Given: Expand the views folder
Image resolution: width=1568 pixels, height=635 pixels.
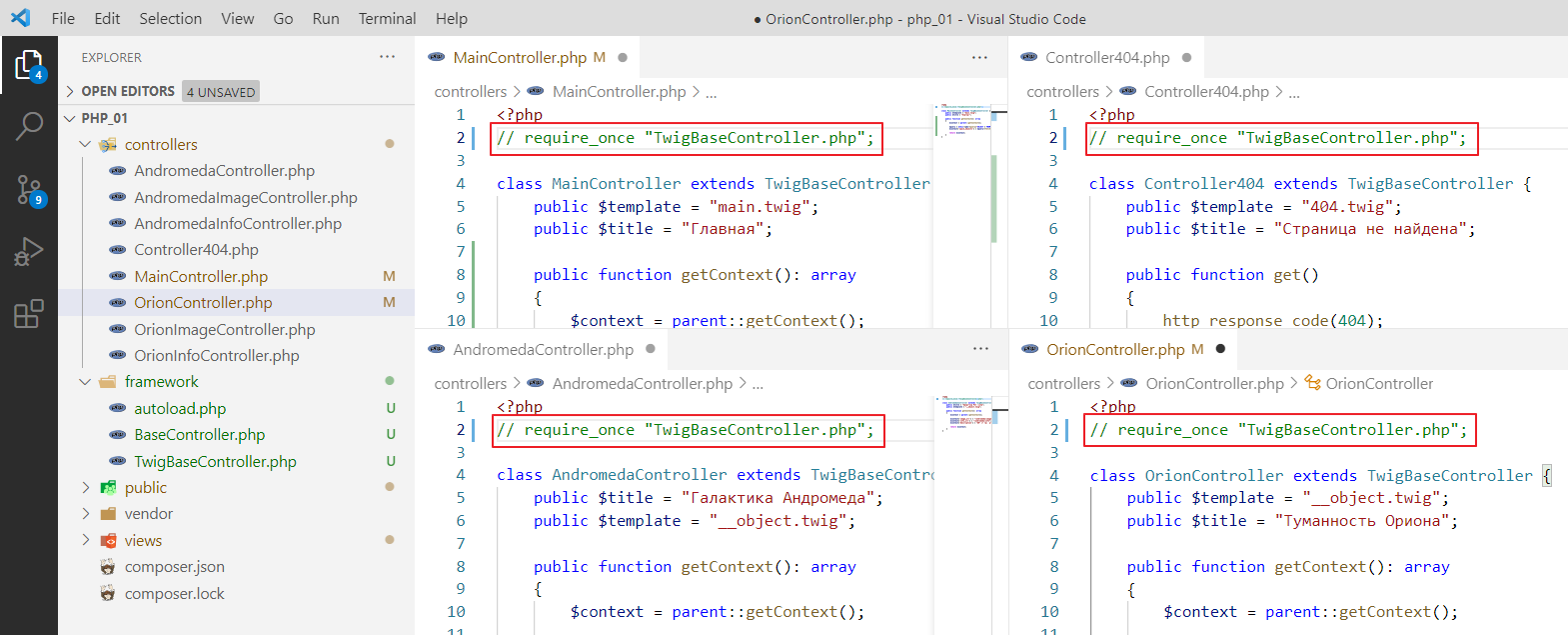Looking at the screenshot, I should (86, 541).
